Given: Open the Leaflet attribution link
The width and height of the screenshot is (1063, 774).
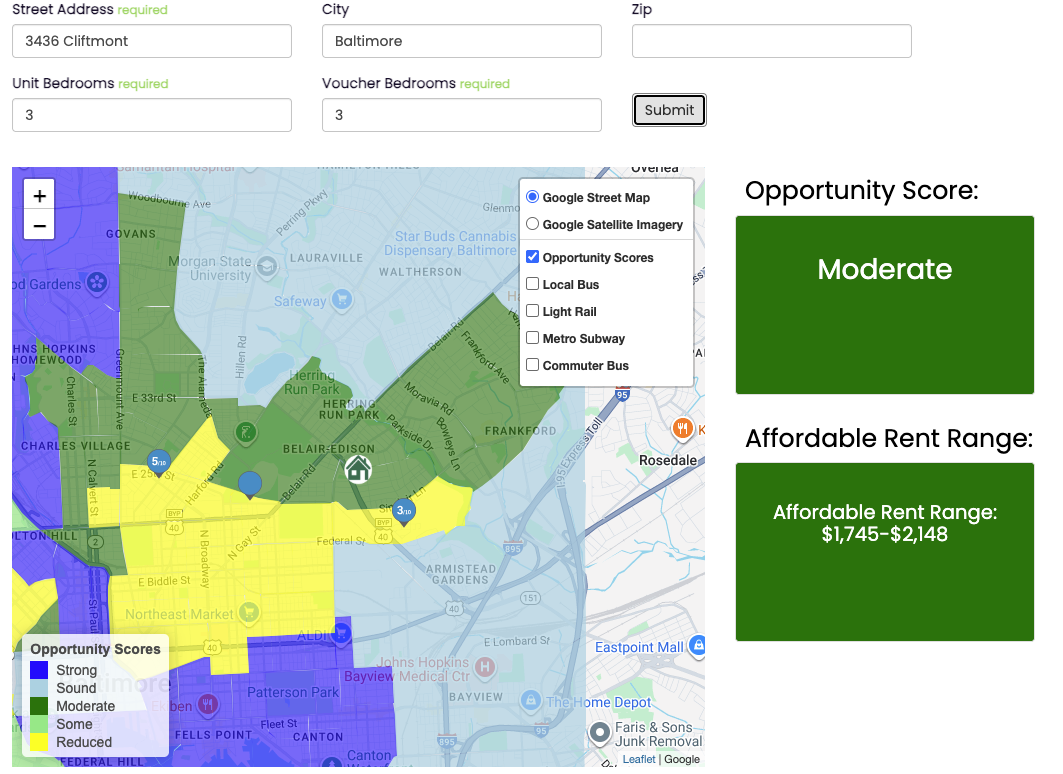Looking at the screenshot, I should 639,759.
